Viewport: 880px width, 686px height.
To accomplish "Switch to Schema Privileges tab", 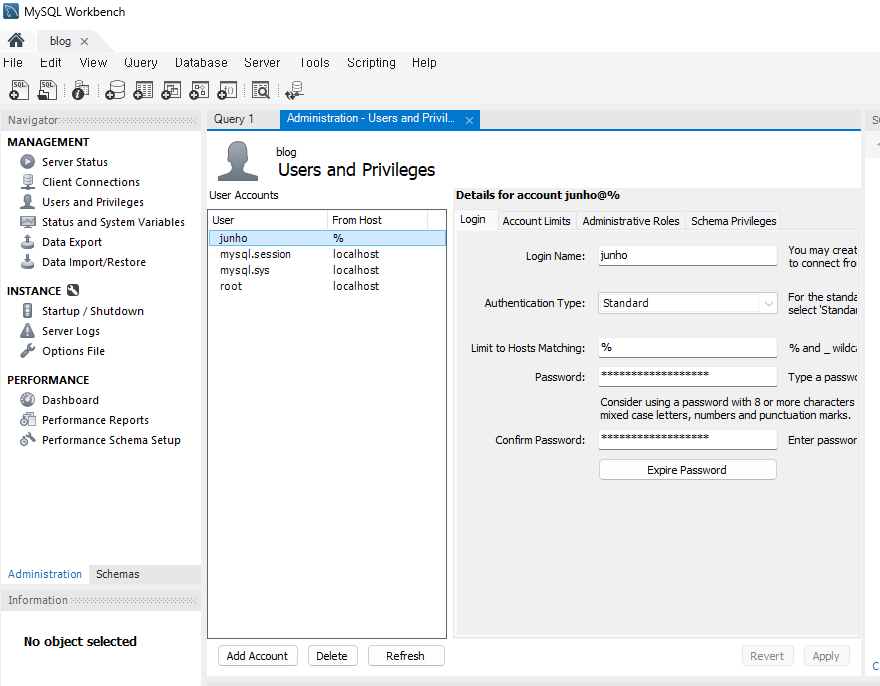I will tap(734, 221).
